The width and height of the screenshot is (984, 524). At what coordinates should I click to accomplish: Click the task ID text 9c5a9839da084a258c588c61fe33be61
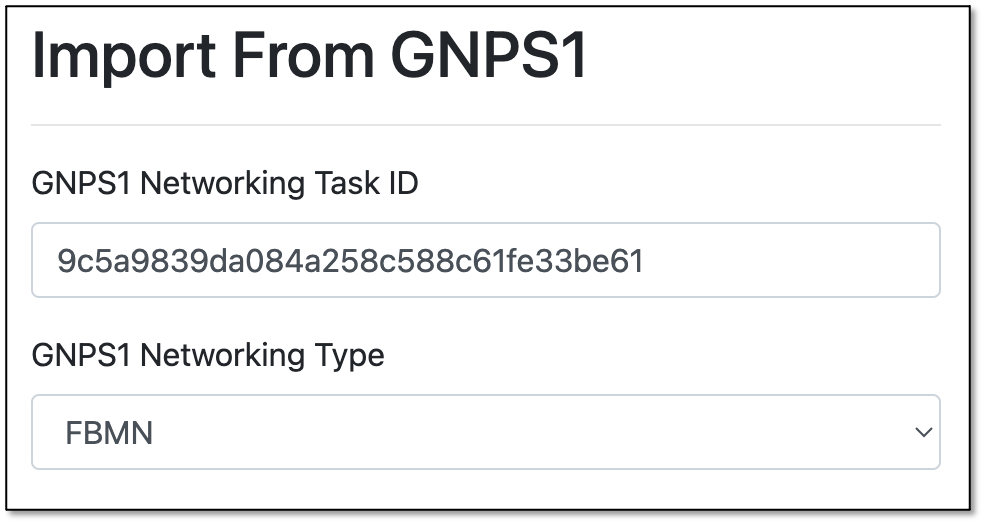tap(350, 261)
